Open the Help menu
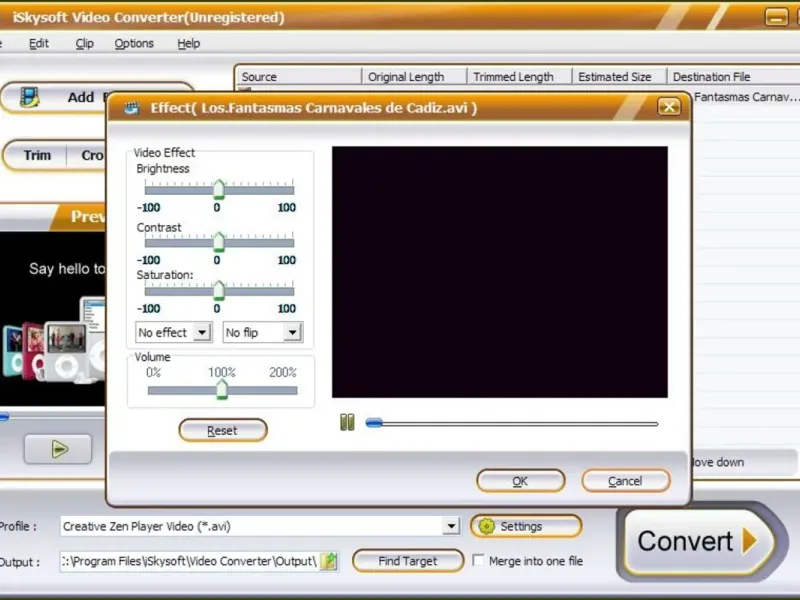This screenshot has height=600, width=800. (189, 43)
